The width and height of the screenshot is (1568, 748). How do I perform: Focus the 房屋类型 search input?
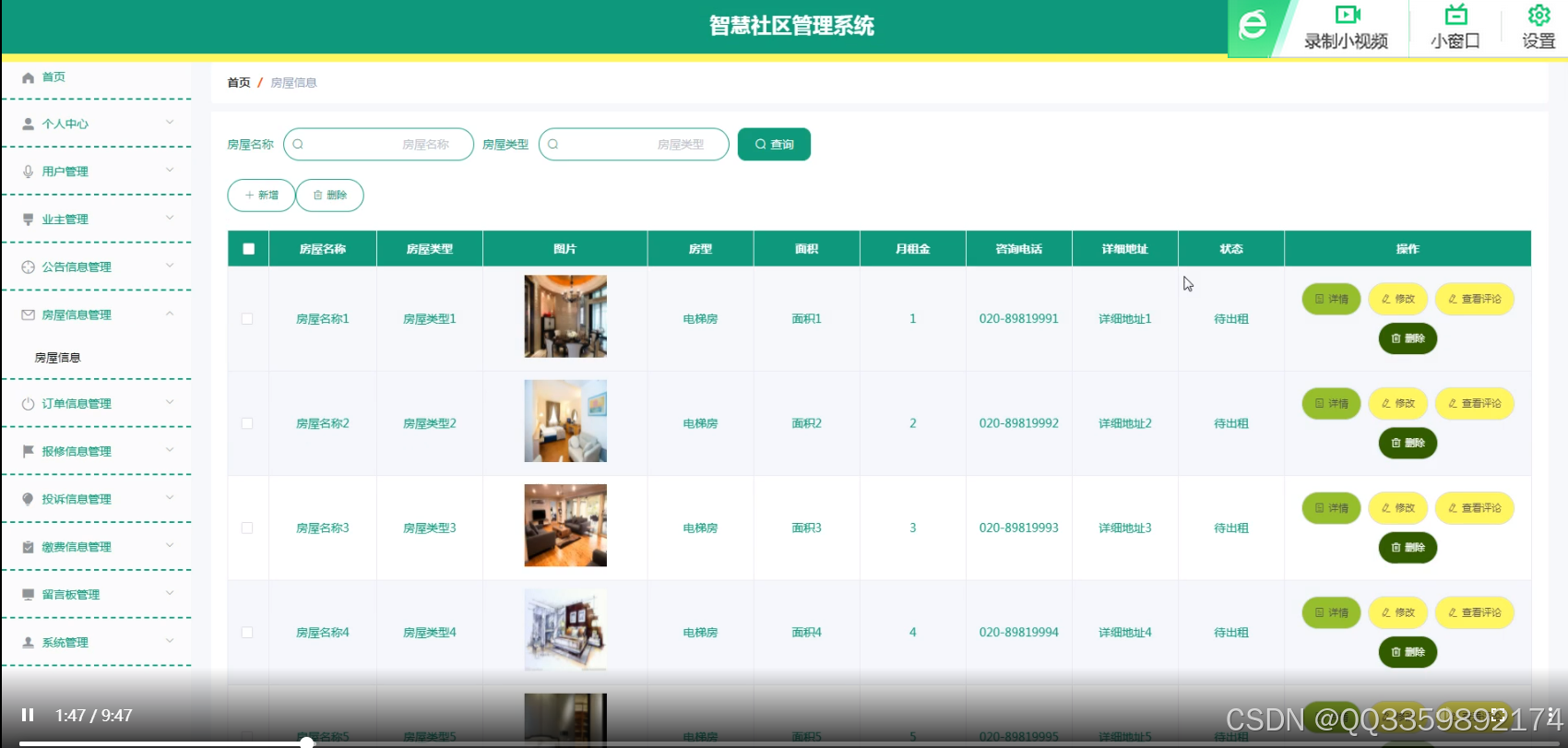coord(634,145)
